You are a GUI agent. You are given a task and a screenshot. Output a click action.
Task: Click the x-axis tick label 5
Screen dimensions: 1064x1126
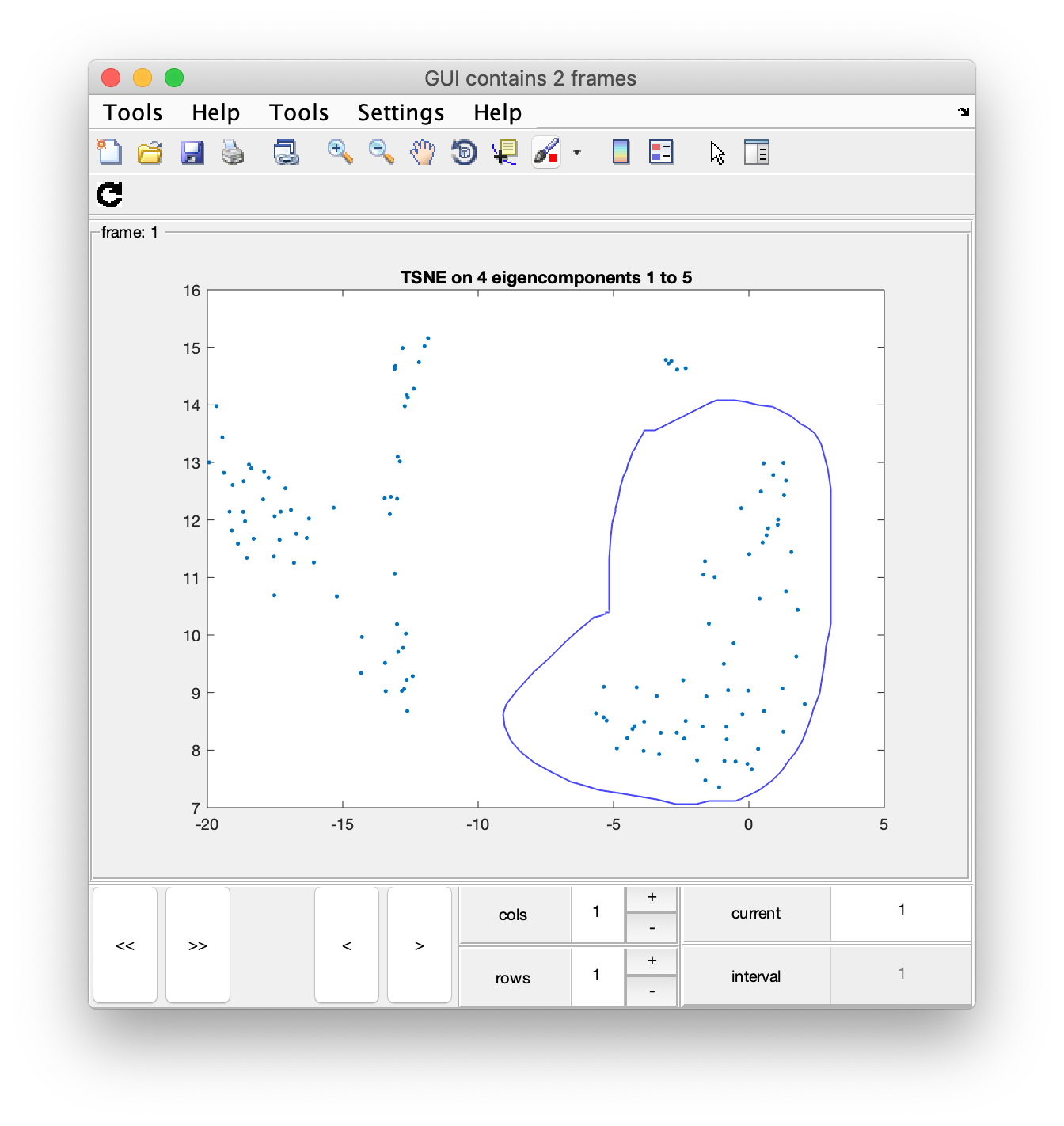[883, 825]
